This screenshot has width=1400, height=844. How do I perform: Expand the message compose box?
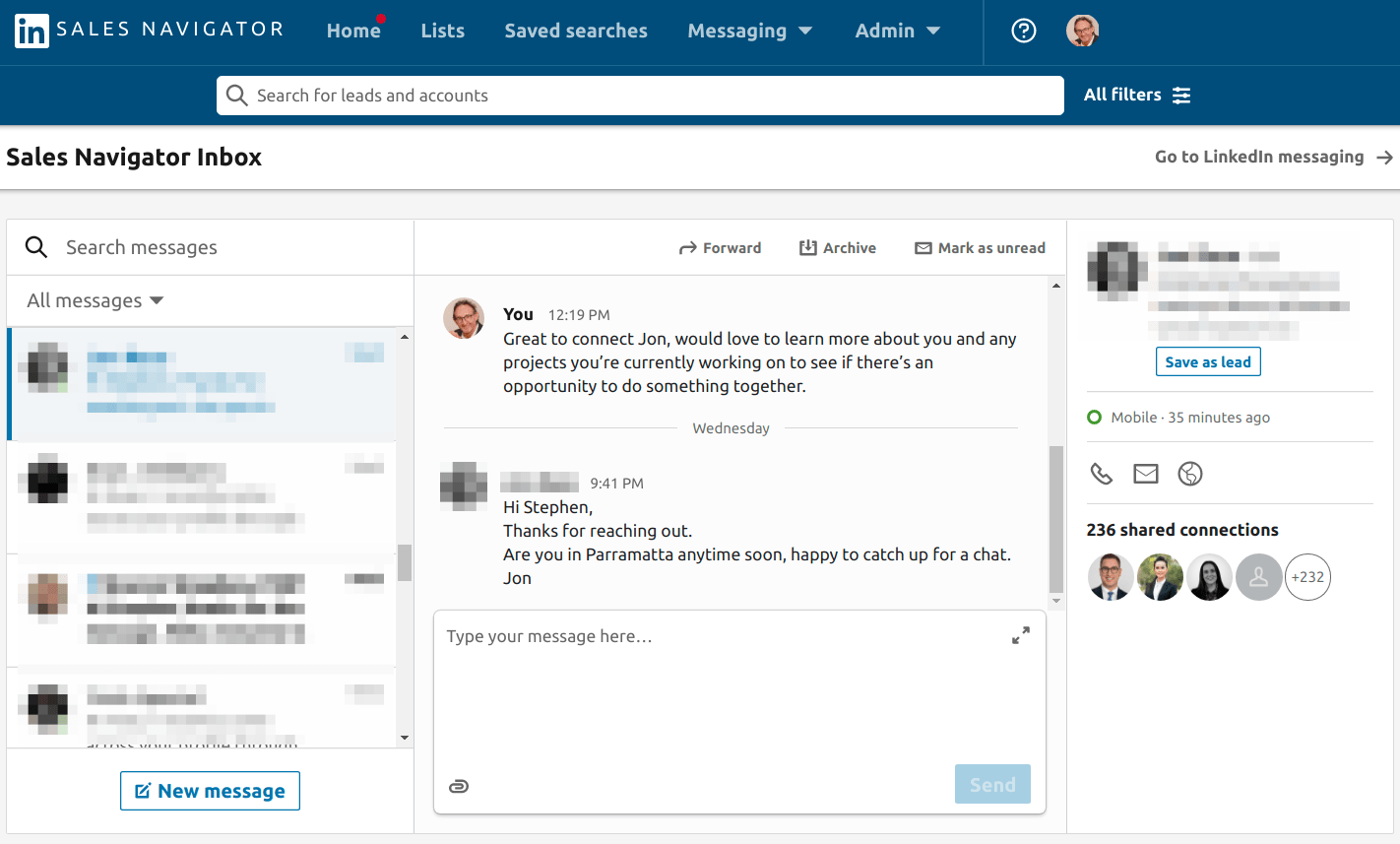(x=1021, y=636)
